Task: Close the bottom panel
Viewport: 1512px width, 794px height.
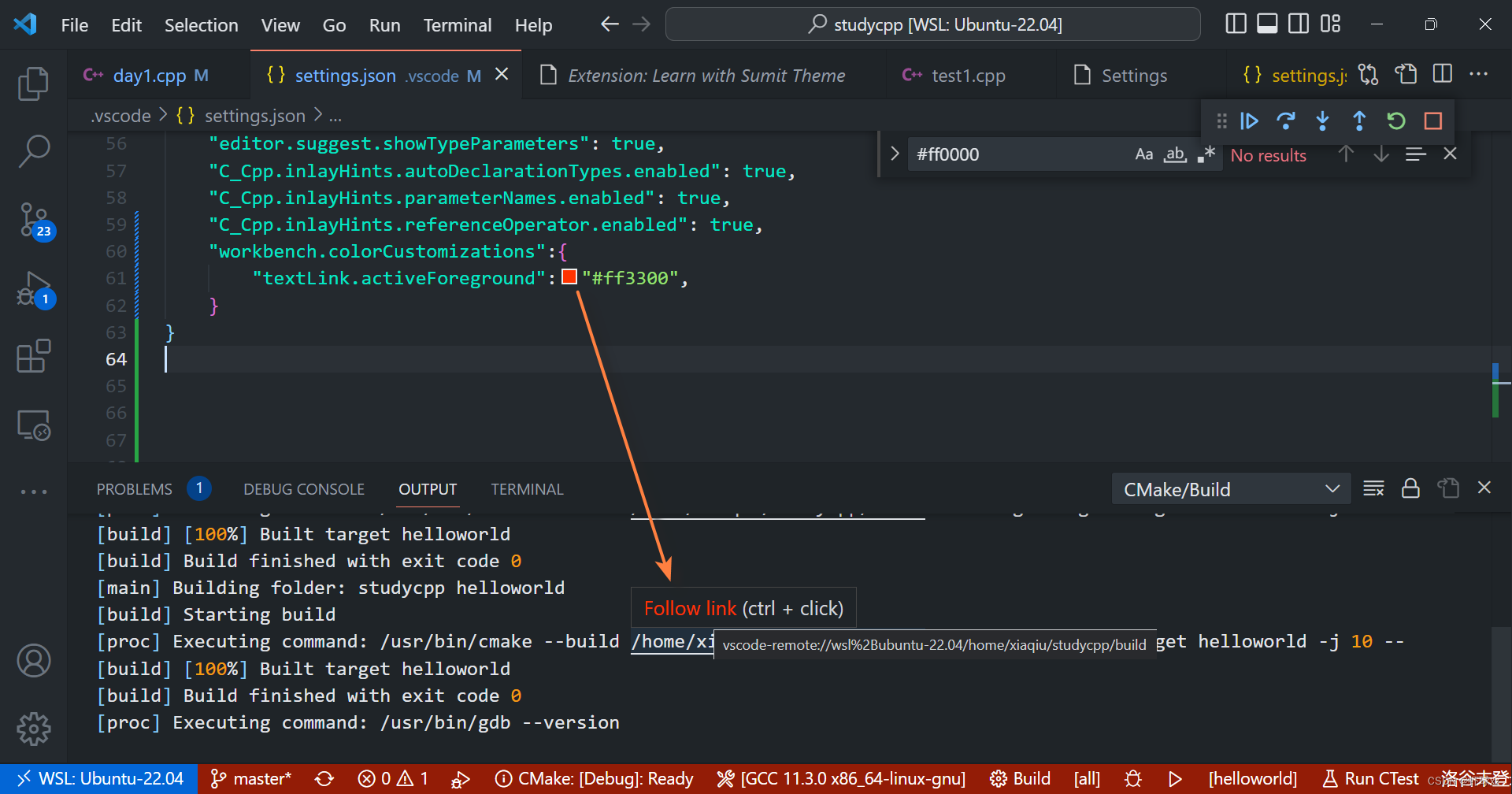Action: tap(1484, 488)
